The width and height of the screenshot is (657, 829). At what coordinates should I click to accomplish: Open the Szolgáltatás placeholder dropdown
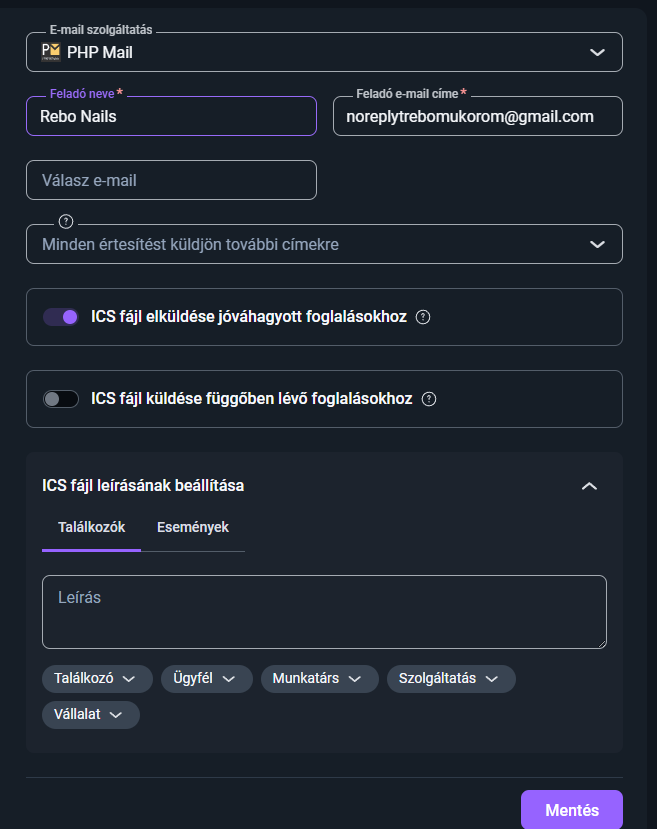(x=450, y=679)
